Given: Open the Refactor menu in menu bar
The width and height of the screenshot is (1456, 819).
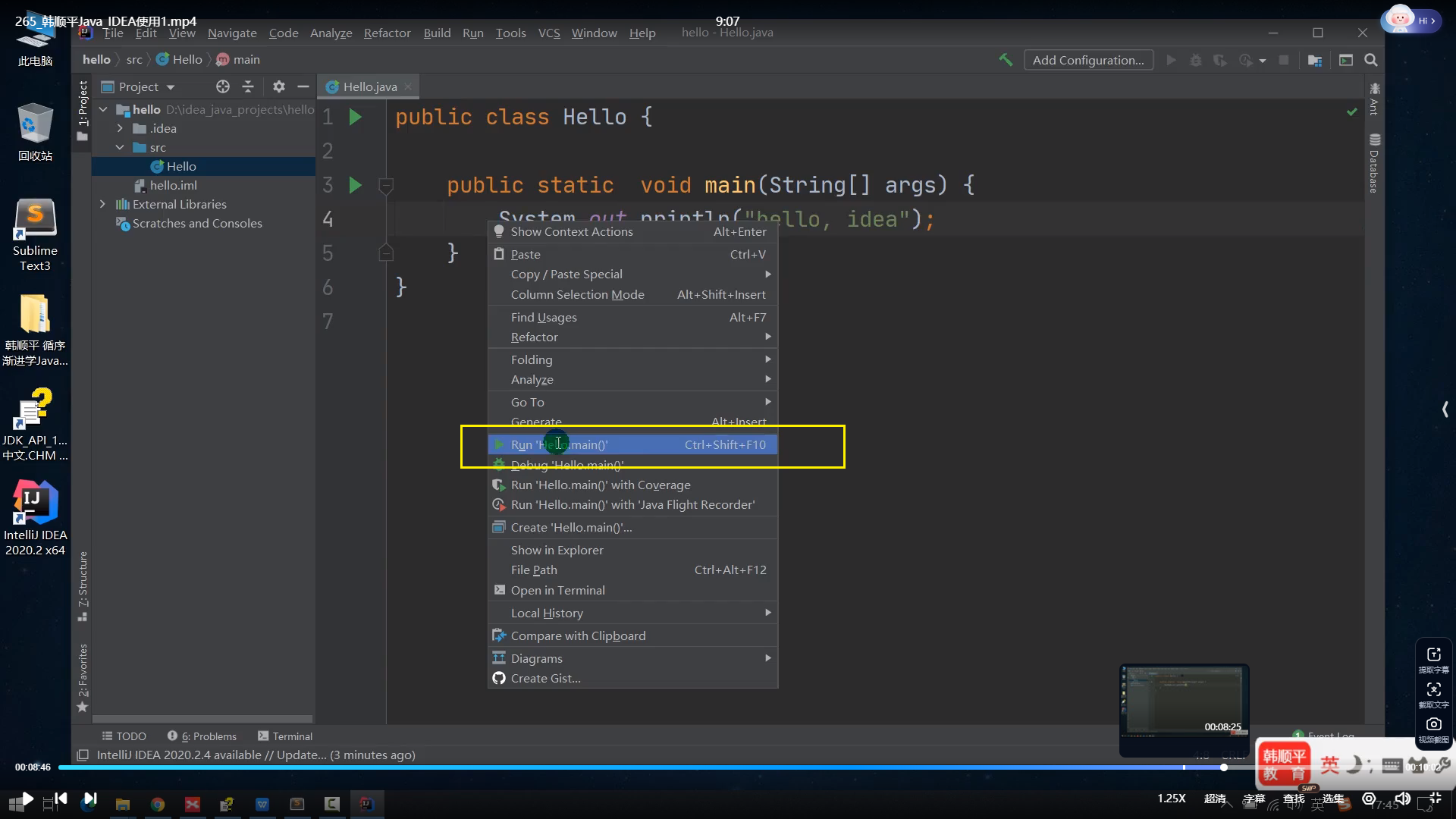Looking at the screenshot, I should pyautogui.click(x=387, y=33).
